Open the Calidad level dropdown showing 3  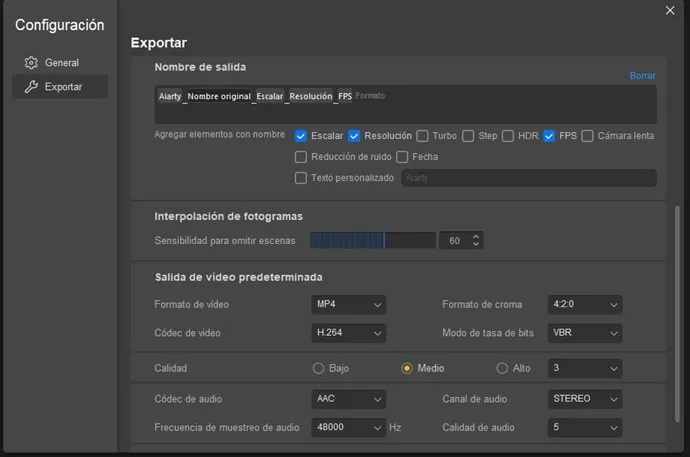point(585,368)
